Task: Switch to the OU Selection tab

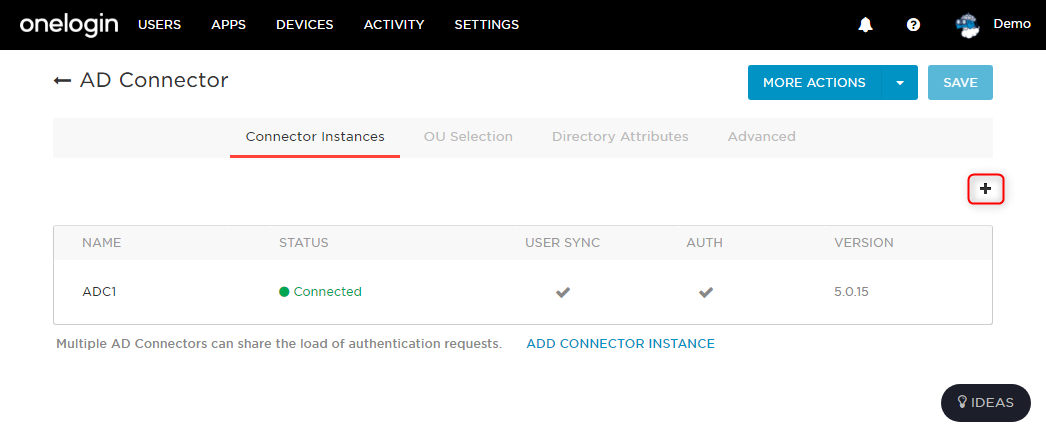Action: pos(468,137)
